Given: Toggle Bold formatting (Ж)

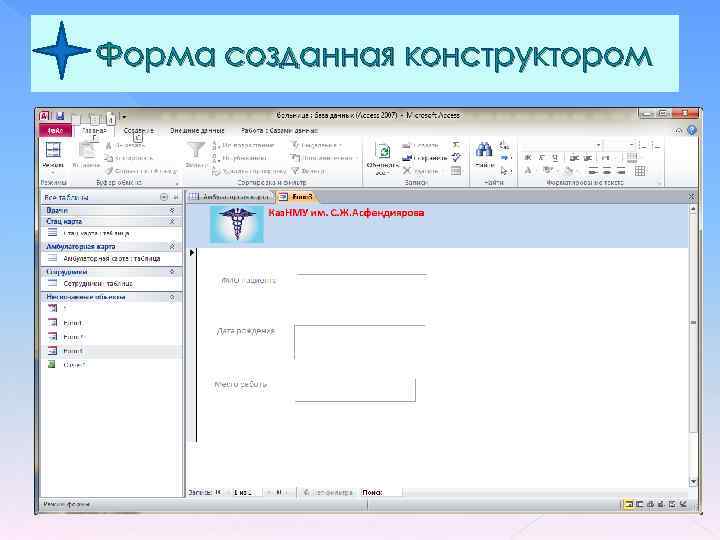Looking at the screenshot, I should [528, 158].
